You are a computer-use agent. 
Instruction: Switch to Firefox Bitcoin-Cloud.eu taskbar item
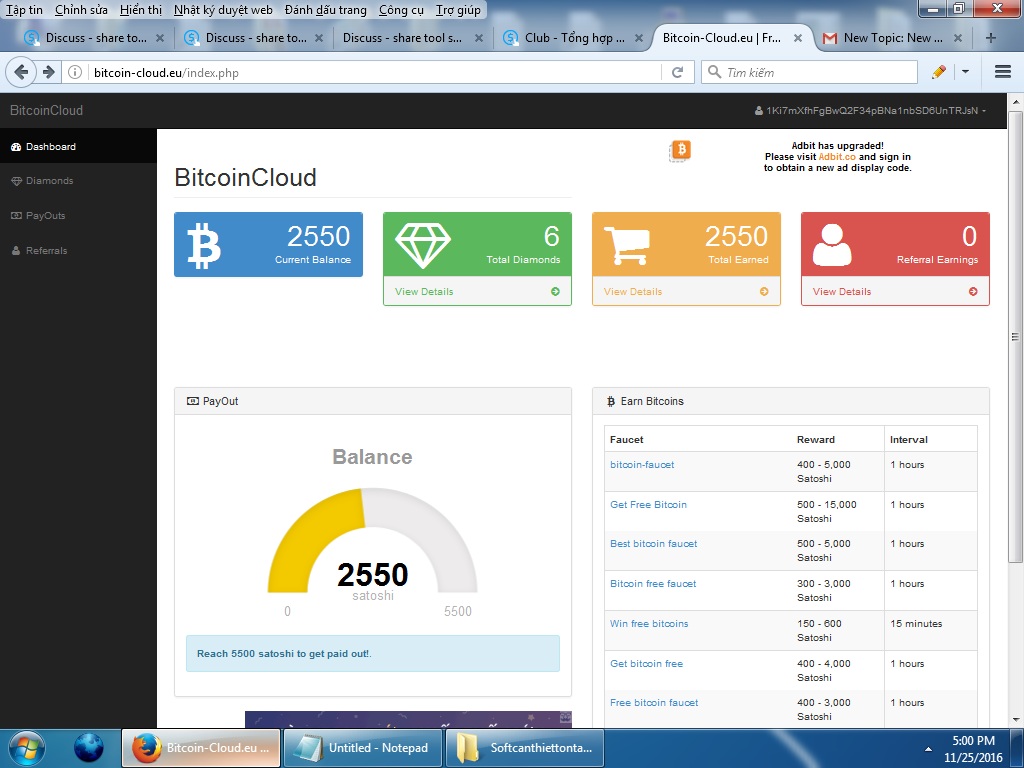(201, 748)
